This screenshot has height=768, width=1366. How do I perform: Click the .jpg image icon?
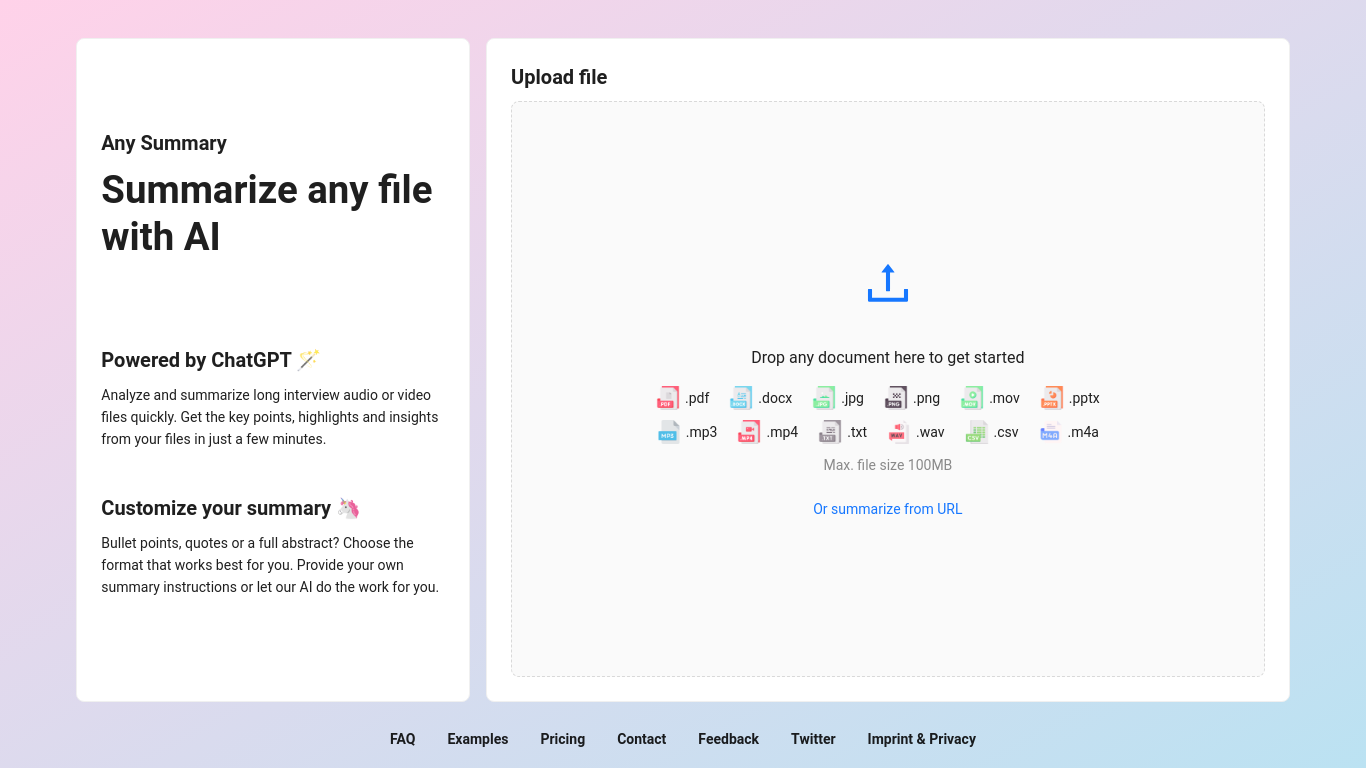click(x=822, y=397)
